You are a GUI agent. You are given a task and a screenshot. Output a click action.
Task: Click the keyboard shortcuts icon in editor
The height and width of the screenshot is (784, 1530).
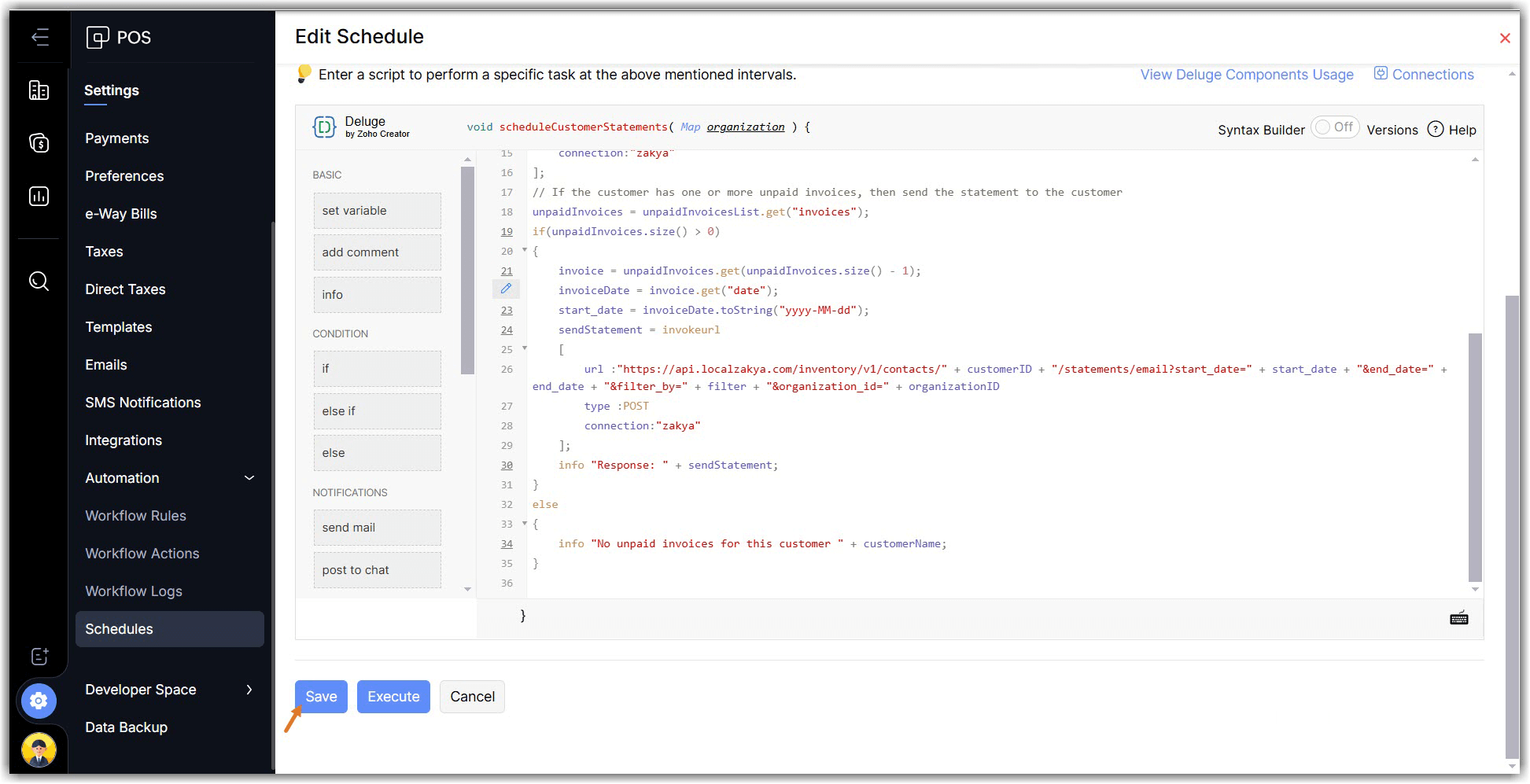1458,618
